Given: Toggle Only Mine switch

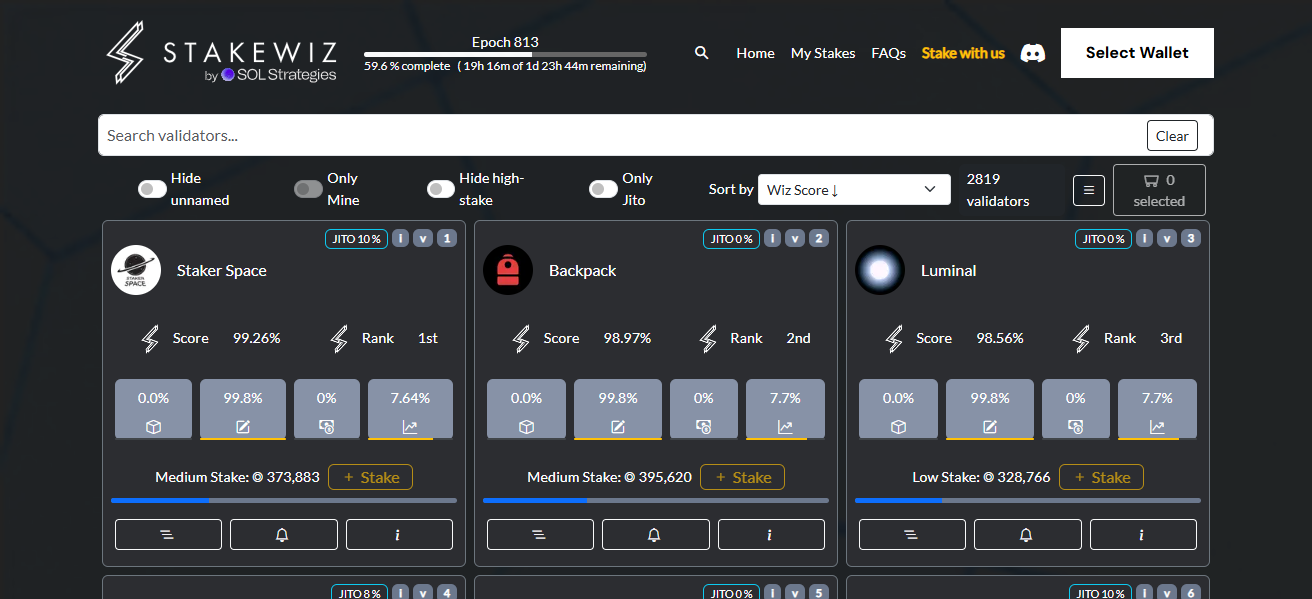Looking at the screenshot, I should click(308, 189).
